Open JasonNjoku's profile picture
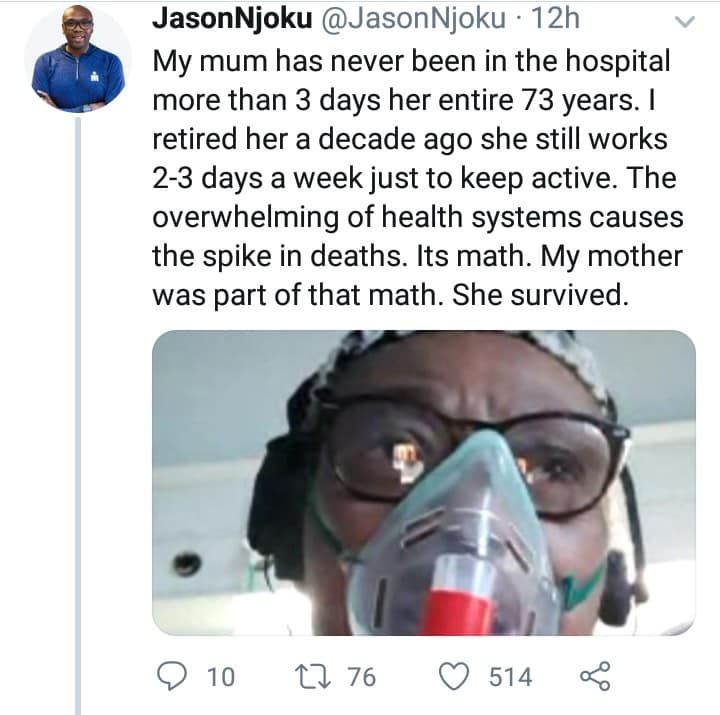This screenshot has width=720, height=715. coord(78,58)
